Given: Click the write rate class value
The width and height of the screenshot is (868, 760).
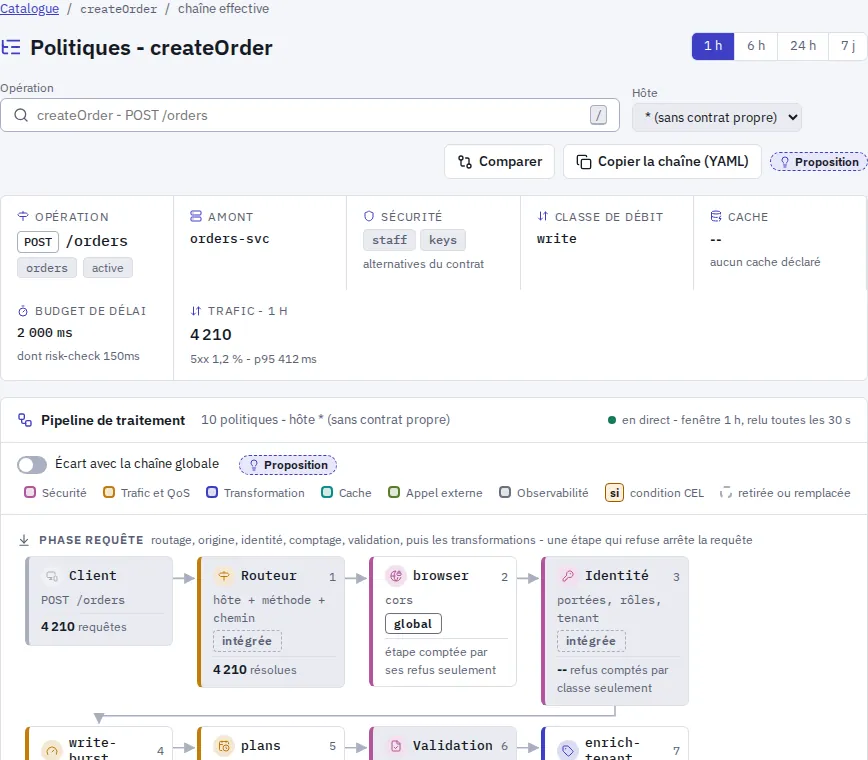Looking at the screenshot, I should pos(556,239).
